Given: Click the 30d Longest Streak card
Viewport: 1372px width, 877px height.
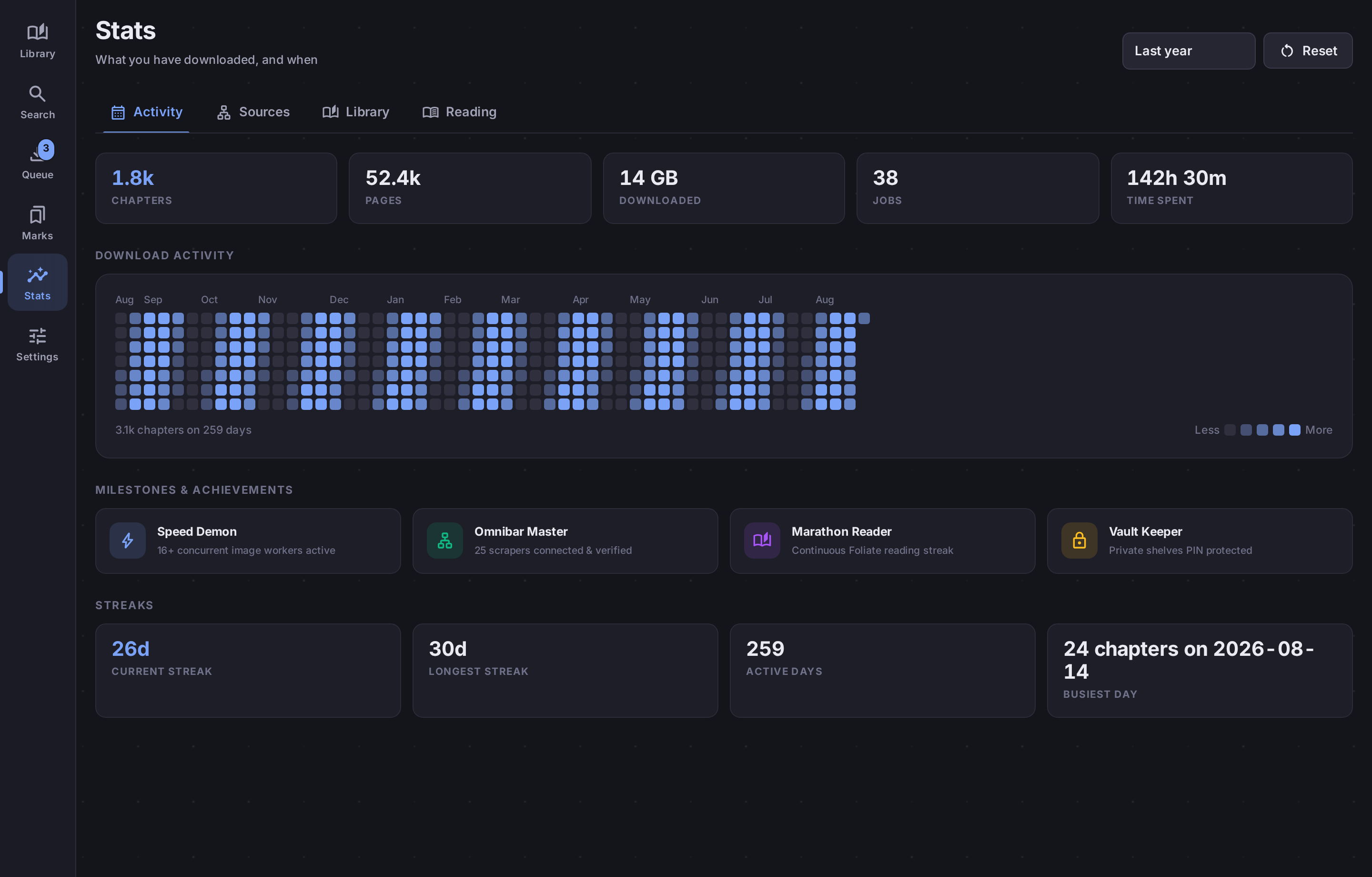Looking at the screenshot, I should pos(565,671).
